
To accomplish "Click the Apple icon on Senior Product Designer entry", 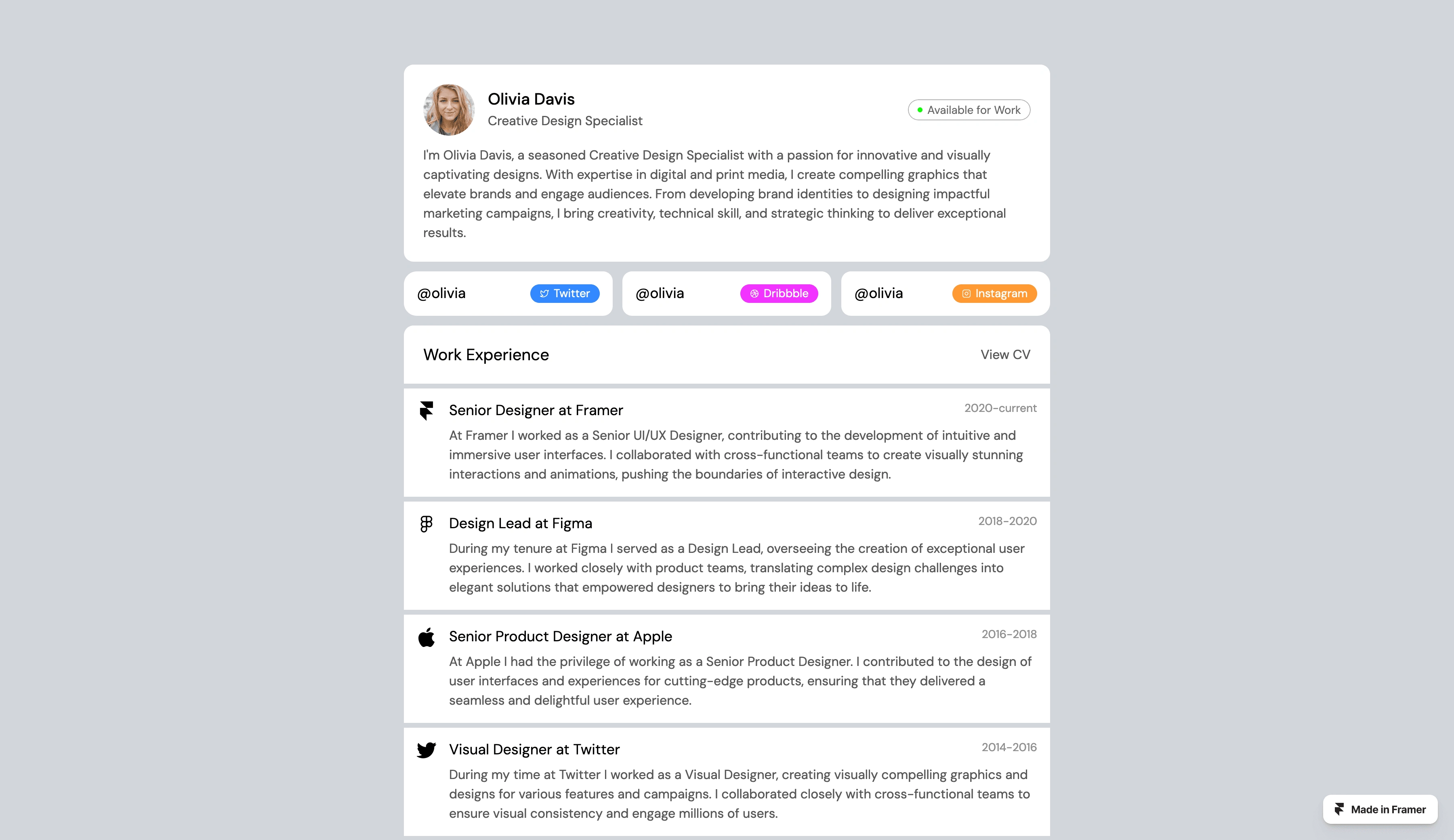I will click(x=426, y=636).
